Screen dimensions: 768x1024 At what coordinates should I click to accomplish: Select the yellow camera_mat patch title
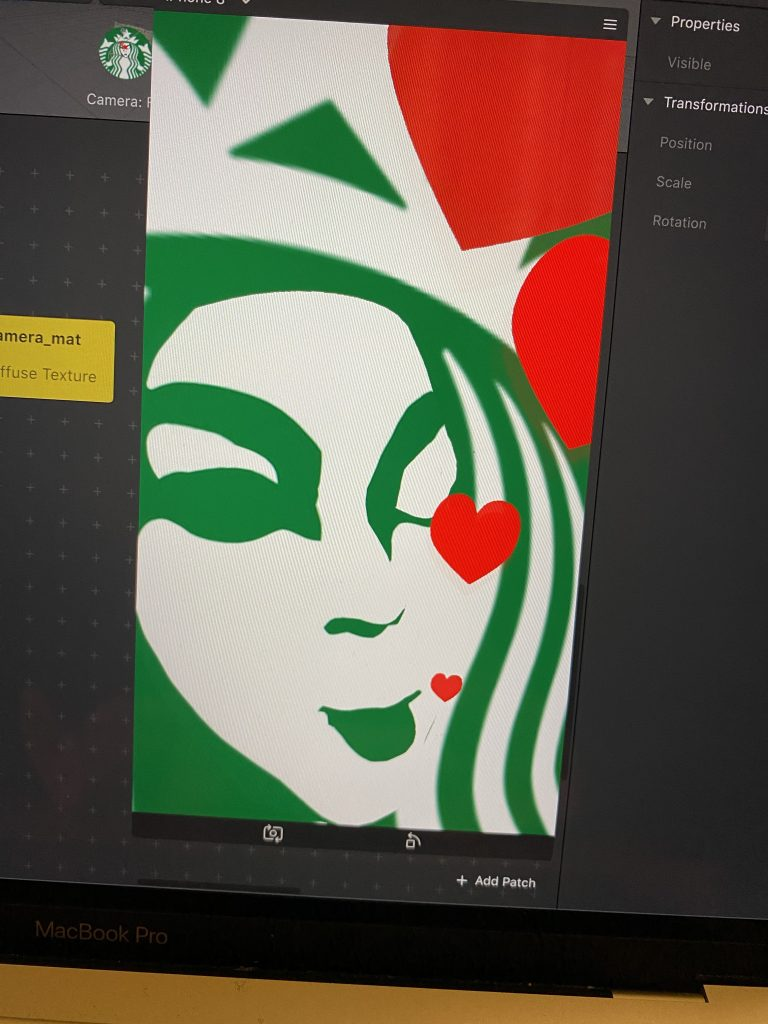pyautogui.click(x=42, y=339)
